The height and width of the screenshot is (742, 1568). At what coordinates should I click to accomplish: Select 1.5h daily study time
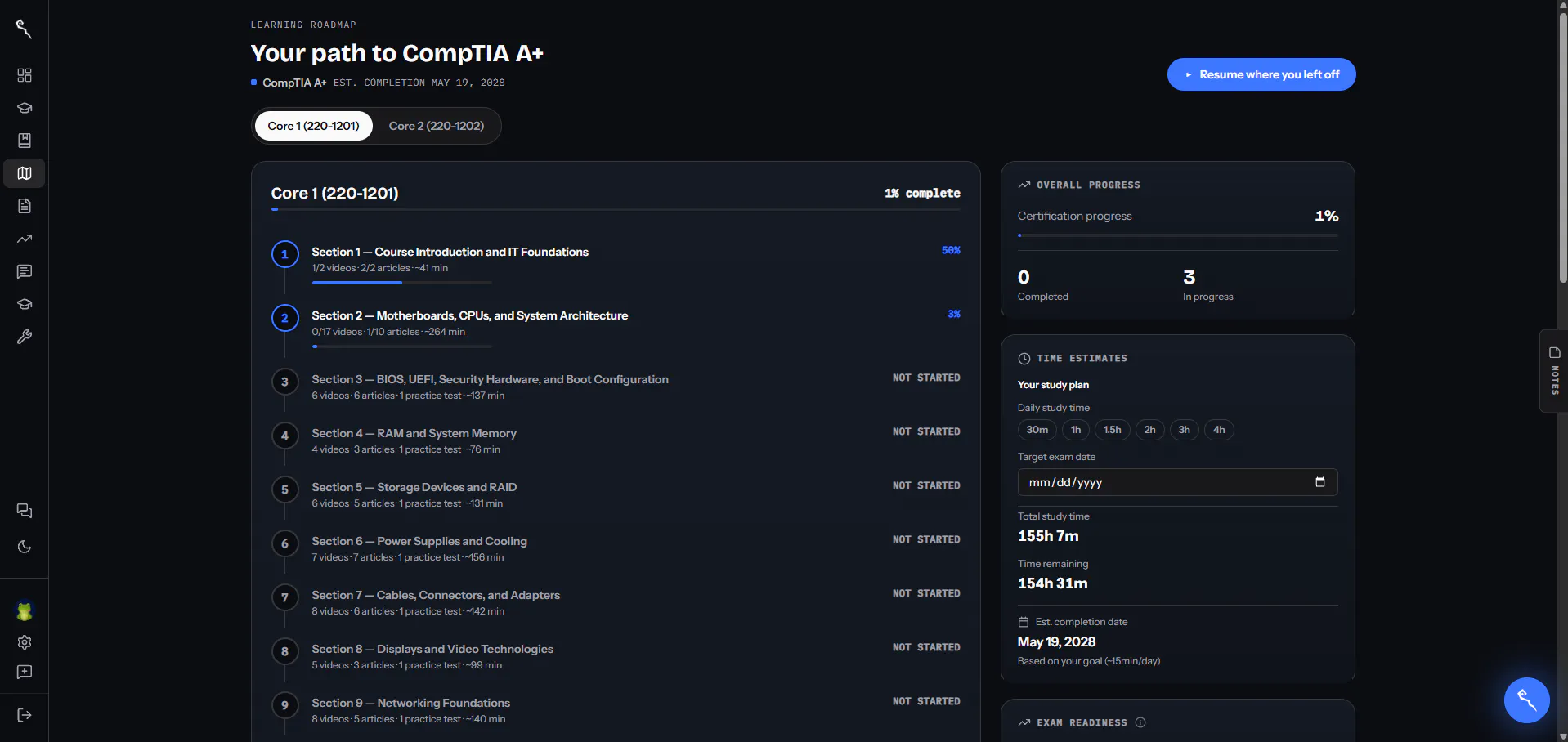(x=1113, y=430)
